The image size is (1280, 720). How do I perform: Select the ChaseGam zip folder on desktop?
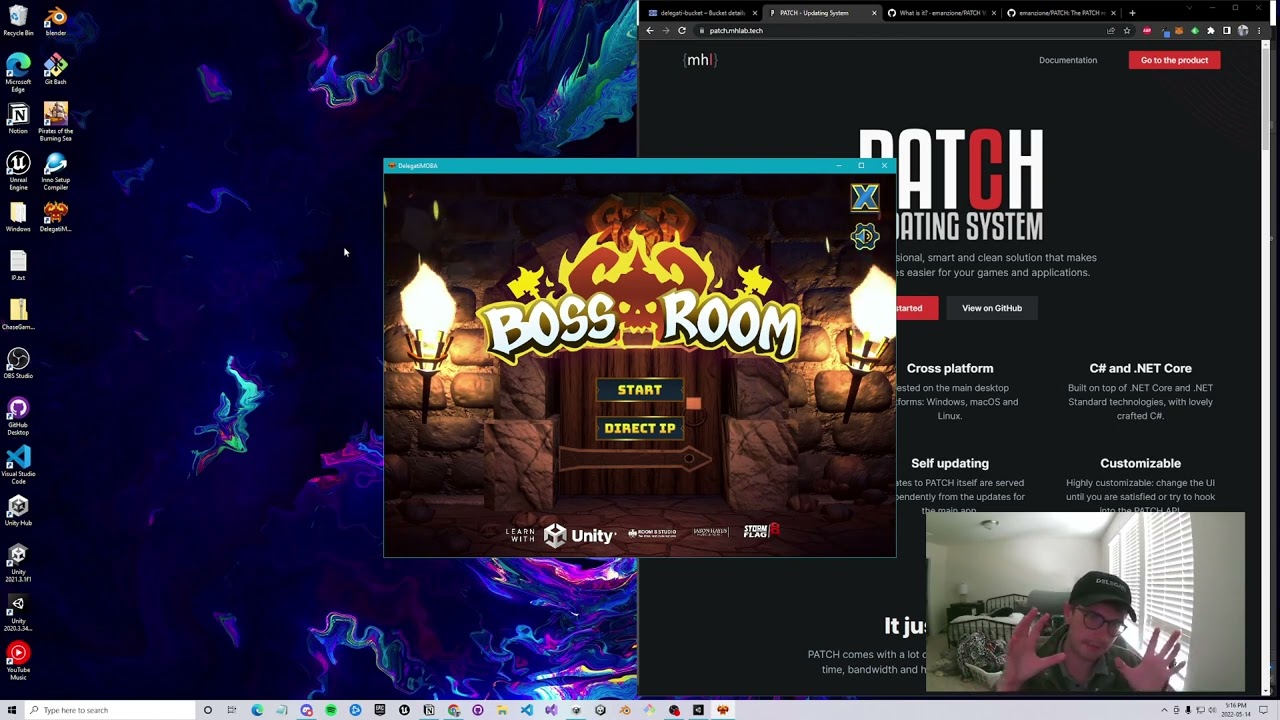coord(18,315)
